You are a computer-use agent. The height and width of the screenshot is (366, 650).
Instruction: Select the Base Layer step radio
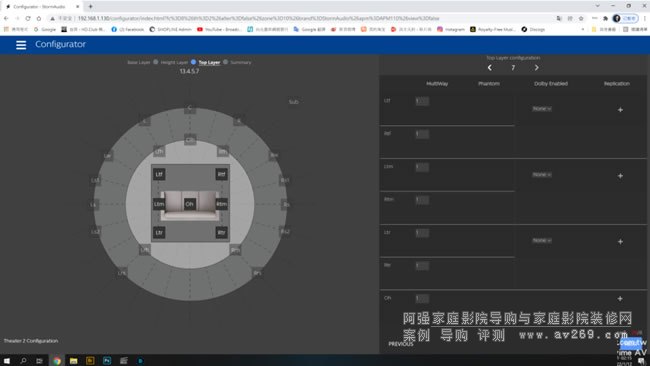click(156, 62)
